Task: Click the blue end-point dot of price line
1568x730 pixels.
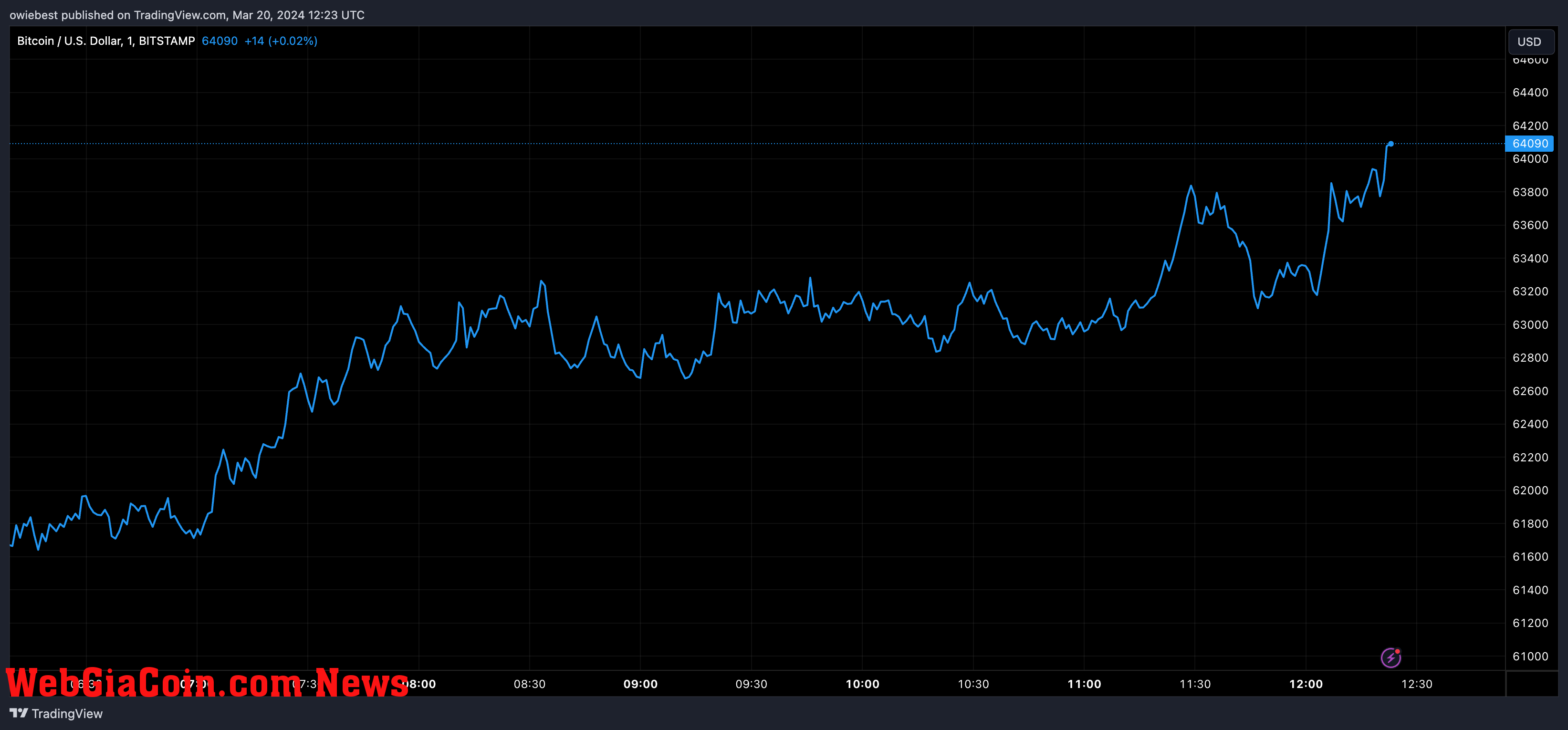Action: pos(1391,144)
